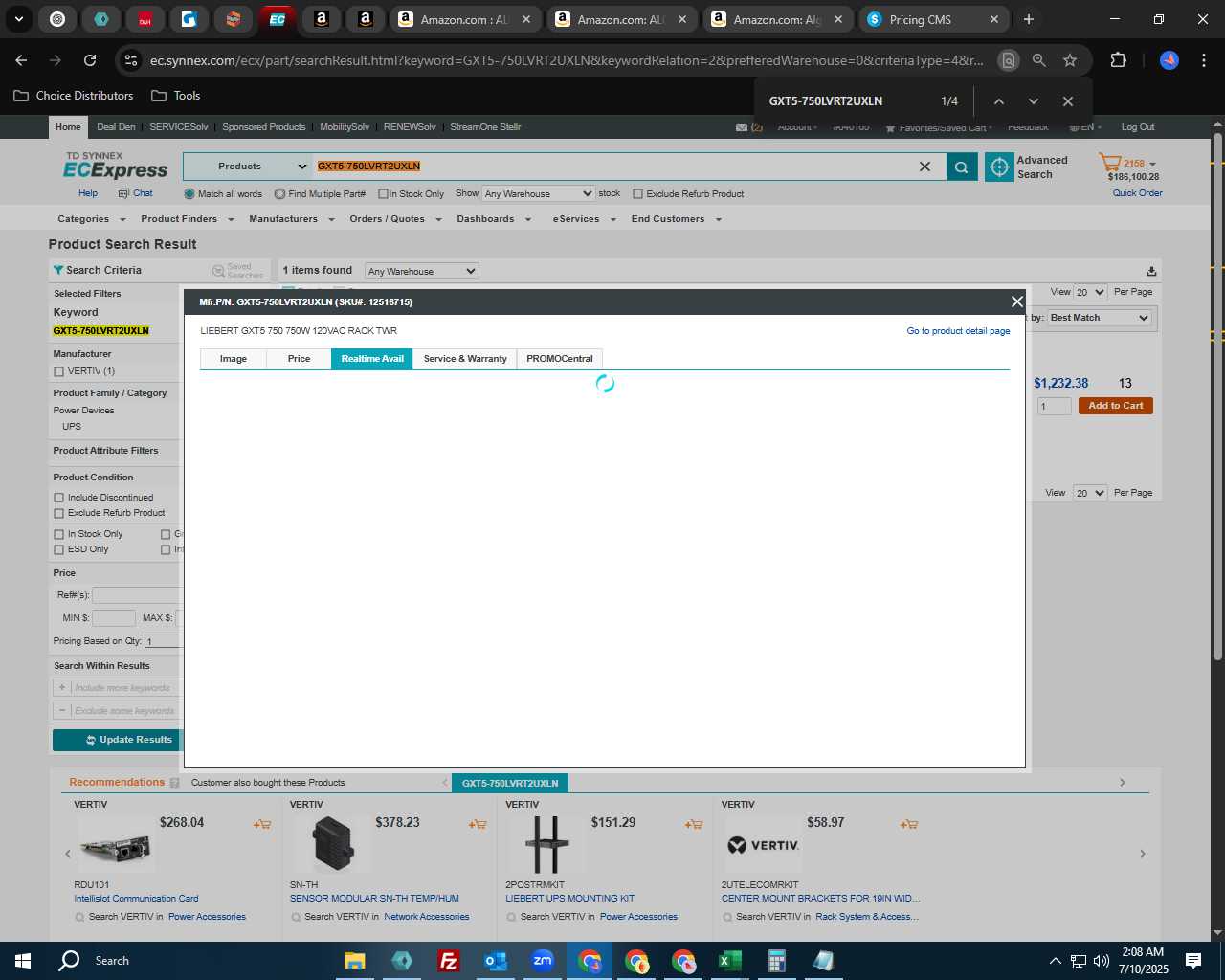Image resolution: width=1225 pixels, height=980 pixels.
Task: Open the bottom View per page dropdown
Action: click(x=1090, y=493)
